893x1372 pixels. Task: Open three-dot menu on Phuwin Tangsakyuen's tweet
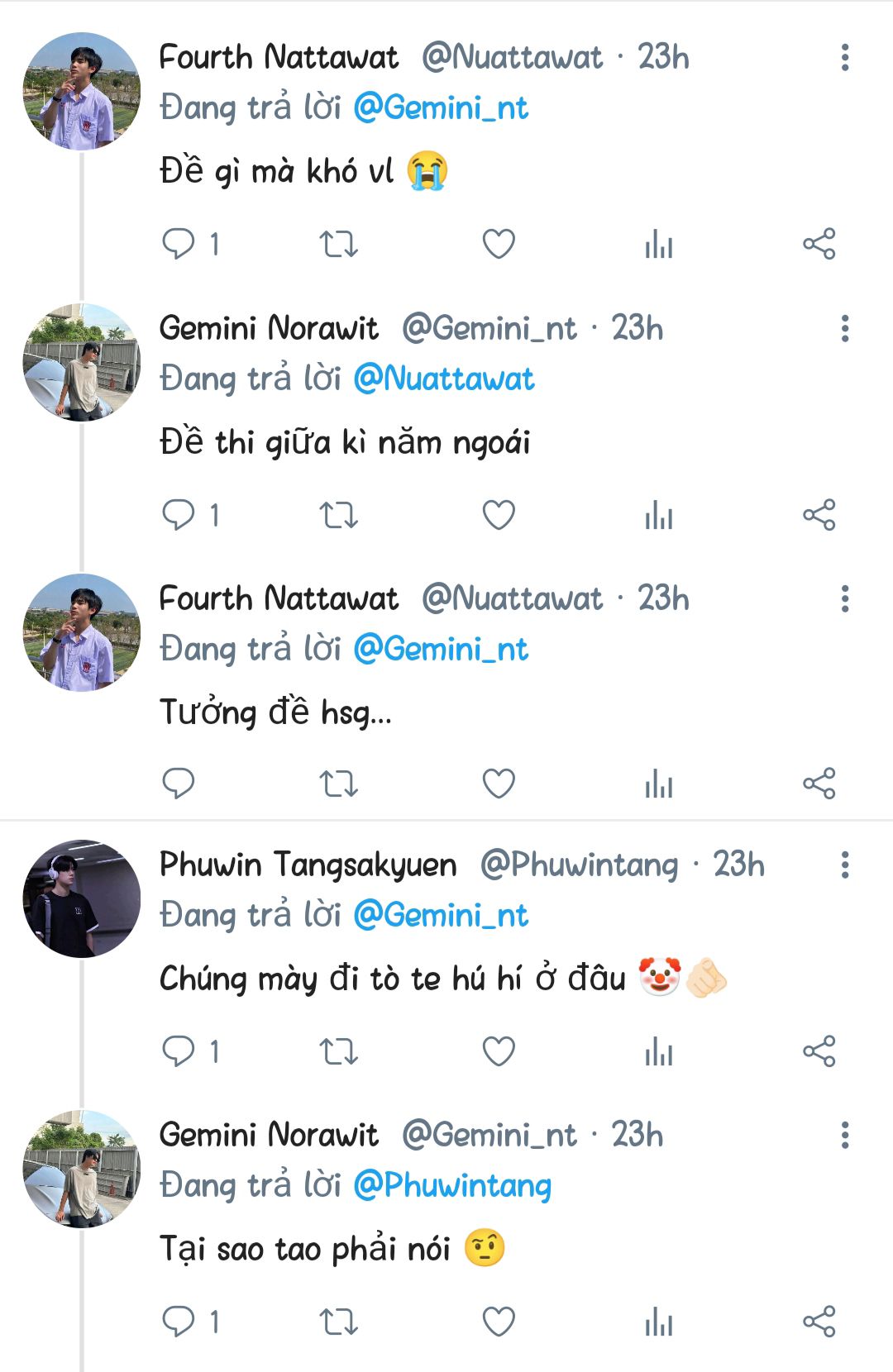[844, 865]
